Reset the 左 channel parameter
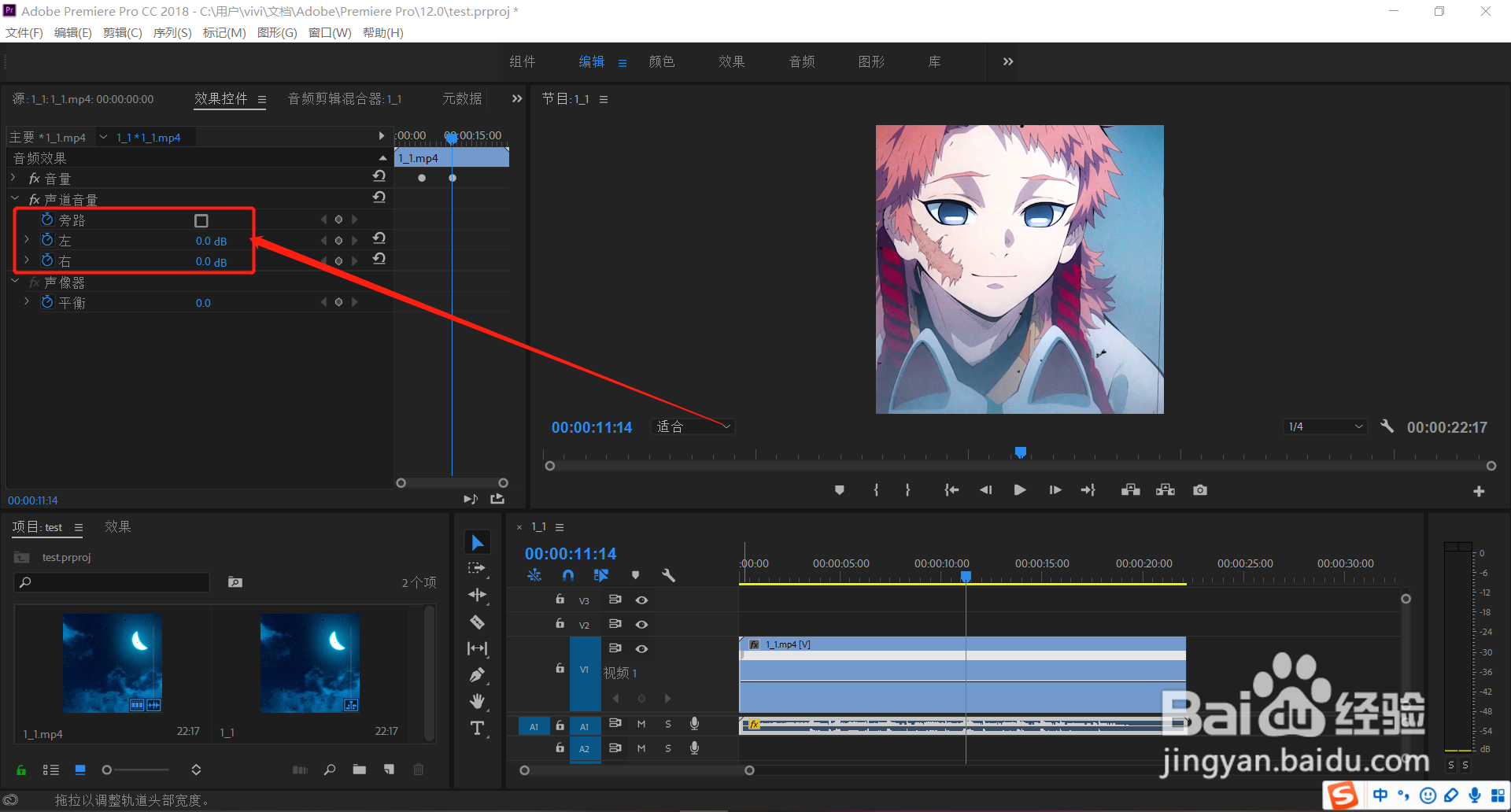This screenshot has width=1511, height=812. [x=379, y=238]
